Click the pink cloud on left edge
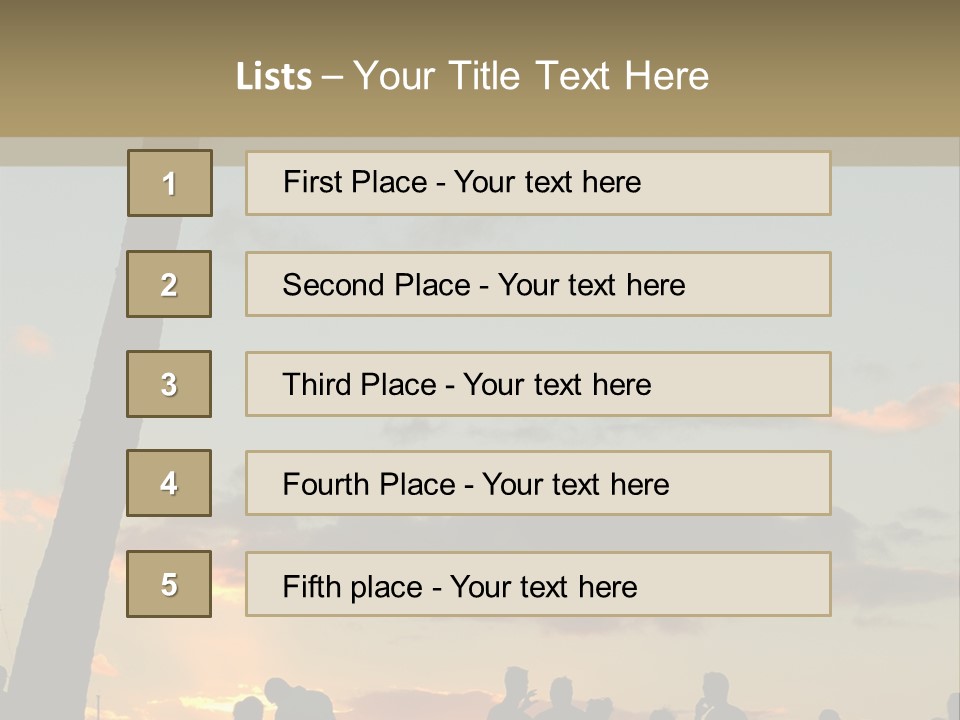 coord(32,342)
